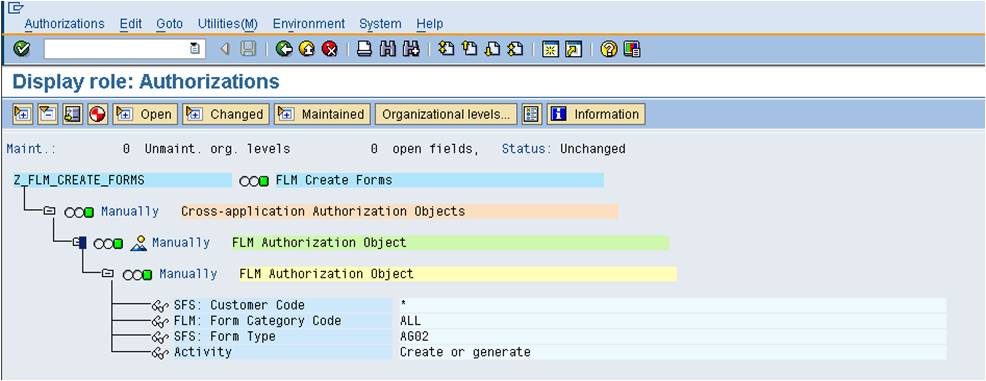986x381 pixels.
Task: Click the Print icon
Action: click(x=364, y=49)
